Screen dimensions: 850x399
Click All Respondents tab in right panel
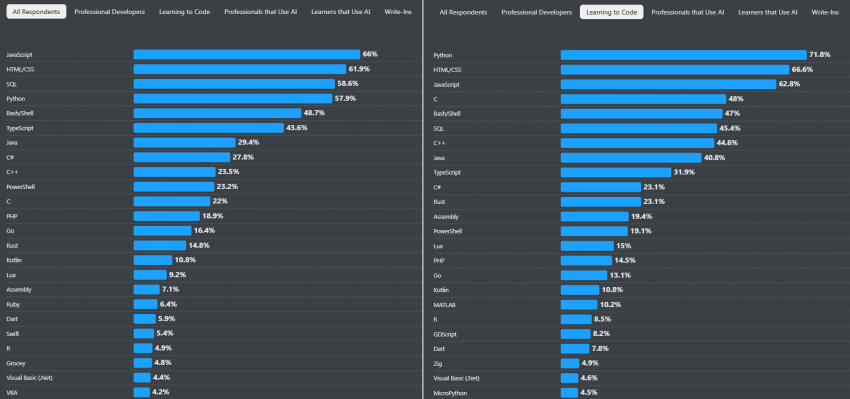click(463, 12)
